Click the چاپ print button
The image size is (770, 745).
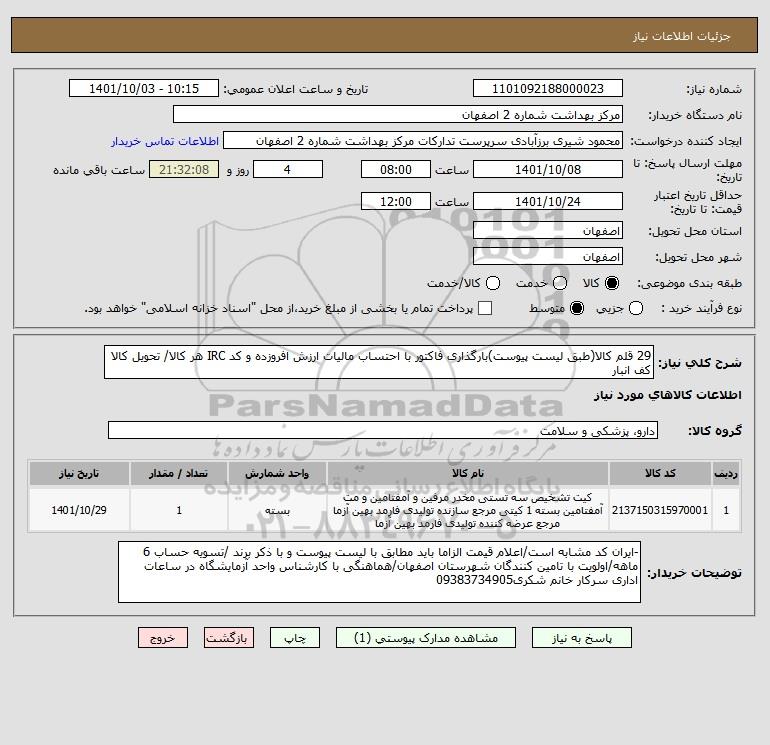[x=295, y=638]
